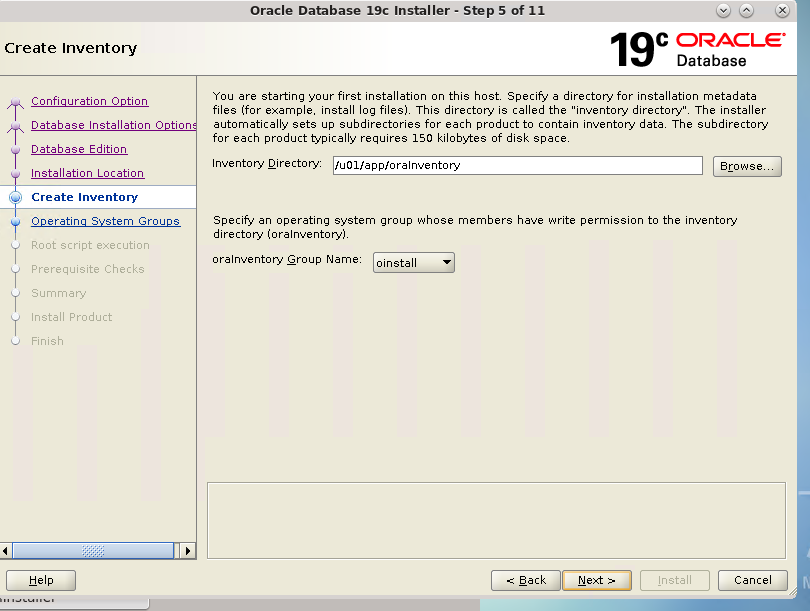Image resolution: width=810 pixels, height=611 pixels.
Task: Click the Cancel button
Action: [x=753, y=581]
